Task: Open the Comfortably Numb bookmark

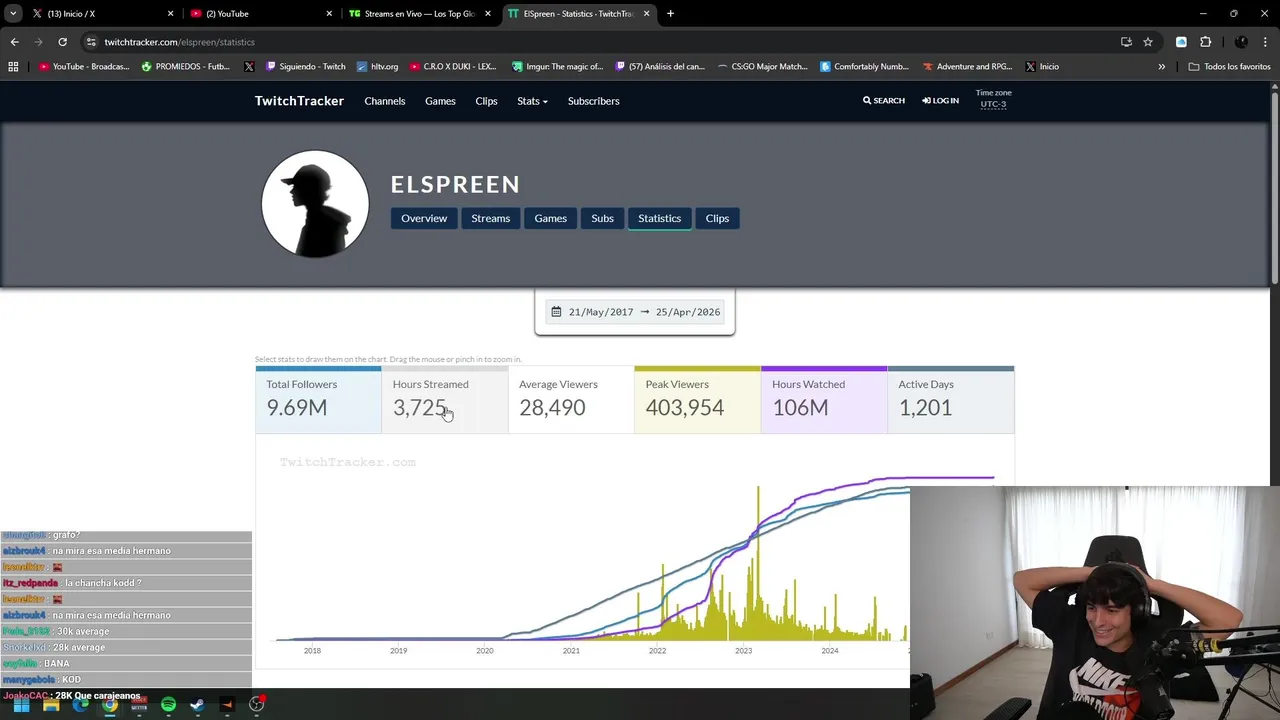Action: [865, 67]
